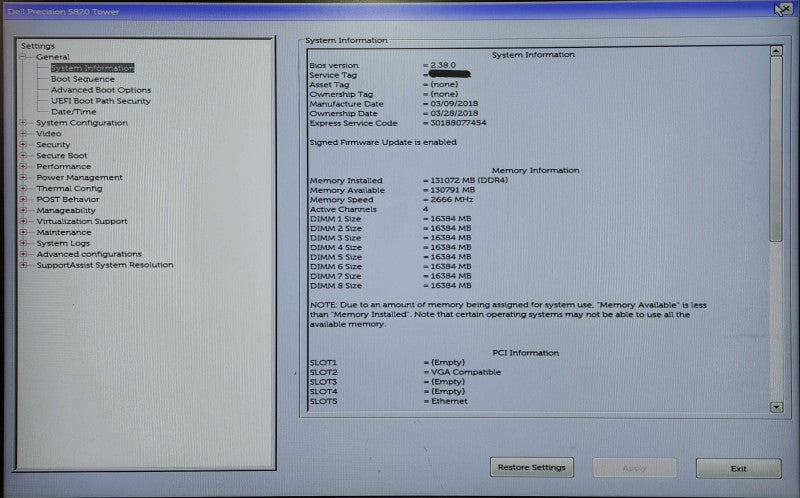This screenshot has height=498, width=800.
Task: Click the Restore Settings button
Action: [x=532, y=467]
